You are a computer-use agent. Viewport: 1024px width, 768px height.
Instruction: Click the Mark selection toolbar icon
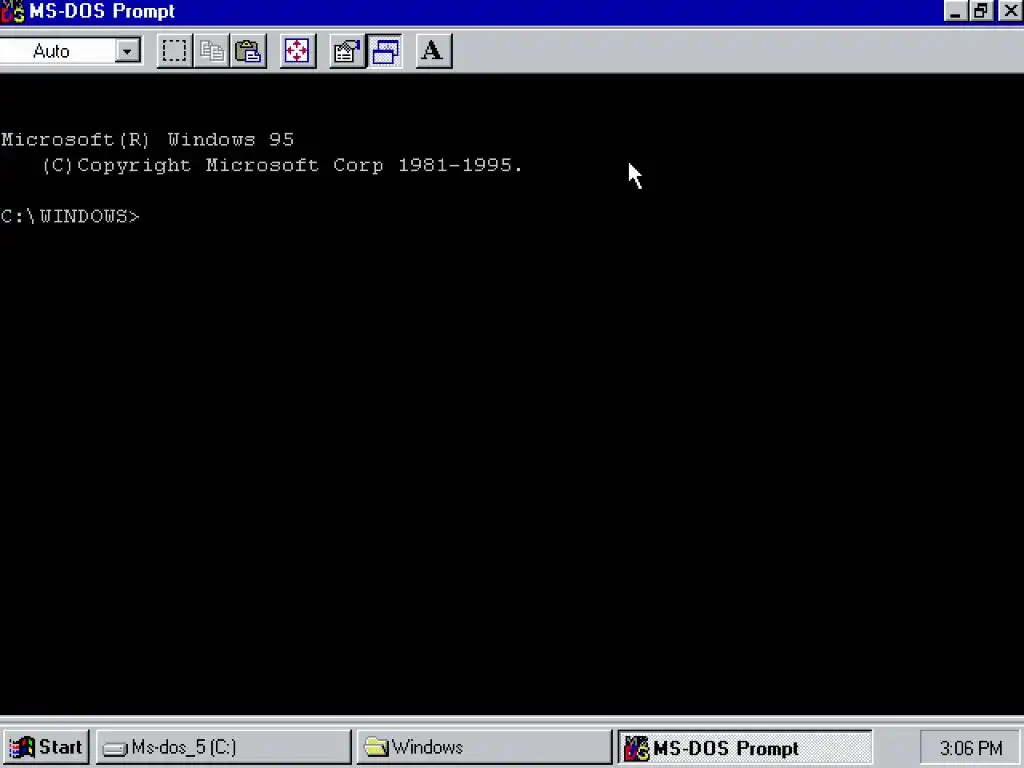point(174,51)
